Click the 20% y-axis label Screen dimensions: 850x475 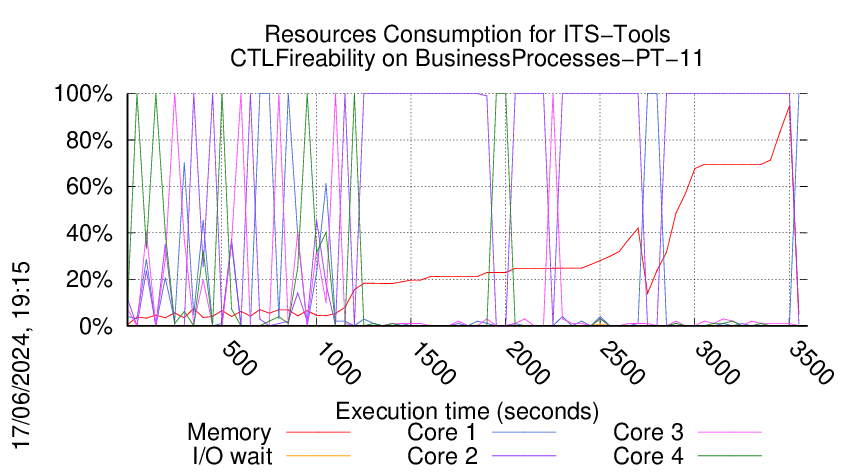89,280
